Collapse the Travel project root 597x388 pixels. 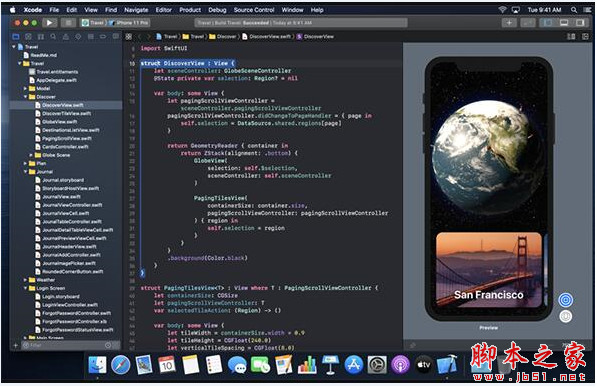(14, 47)
